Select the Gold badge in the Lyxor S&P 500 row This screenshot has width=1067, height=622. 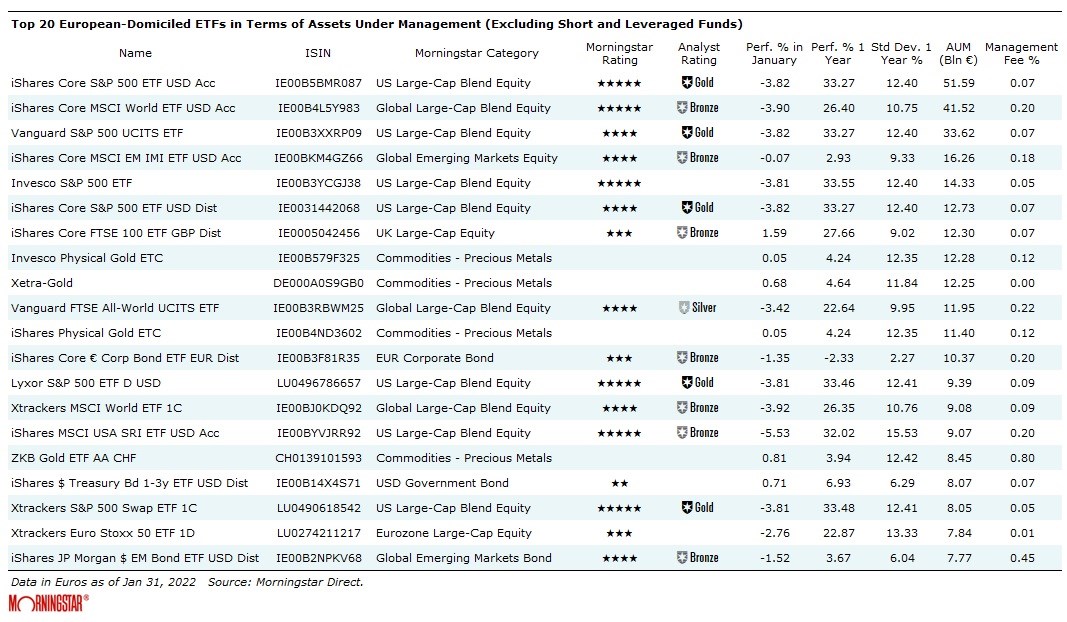[x=697, y=383]
